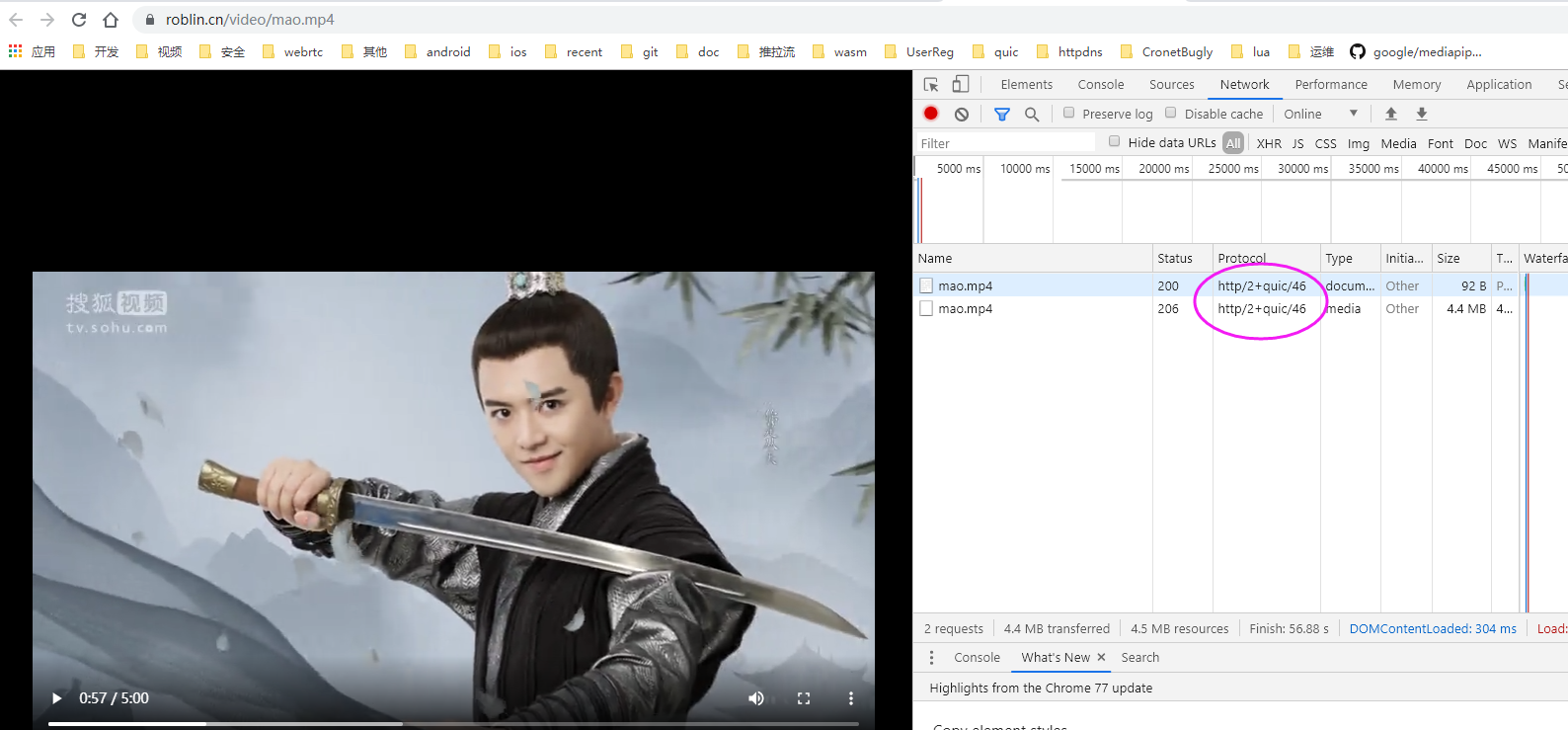The width and height of the screenshot is (1568, 730).
Task: Open the webrtc bookmarks folder
Action: (x=293, y=51)
